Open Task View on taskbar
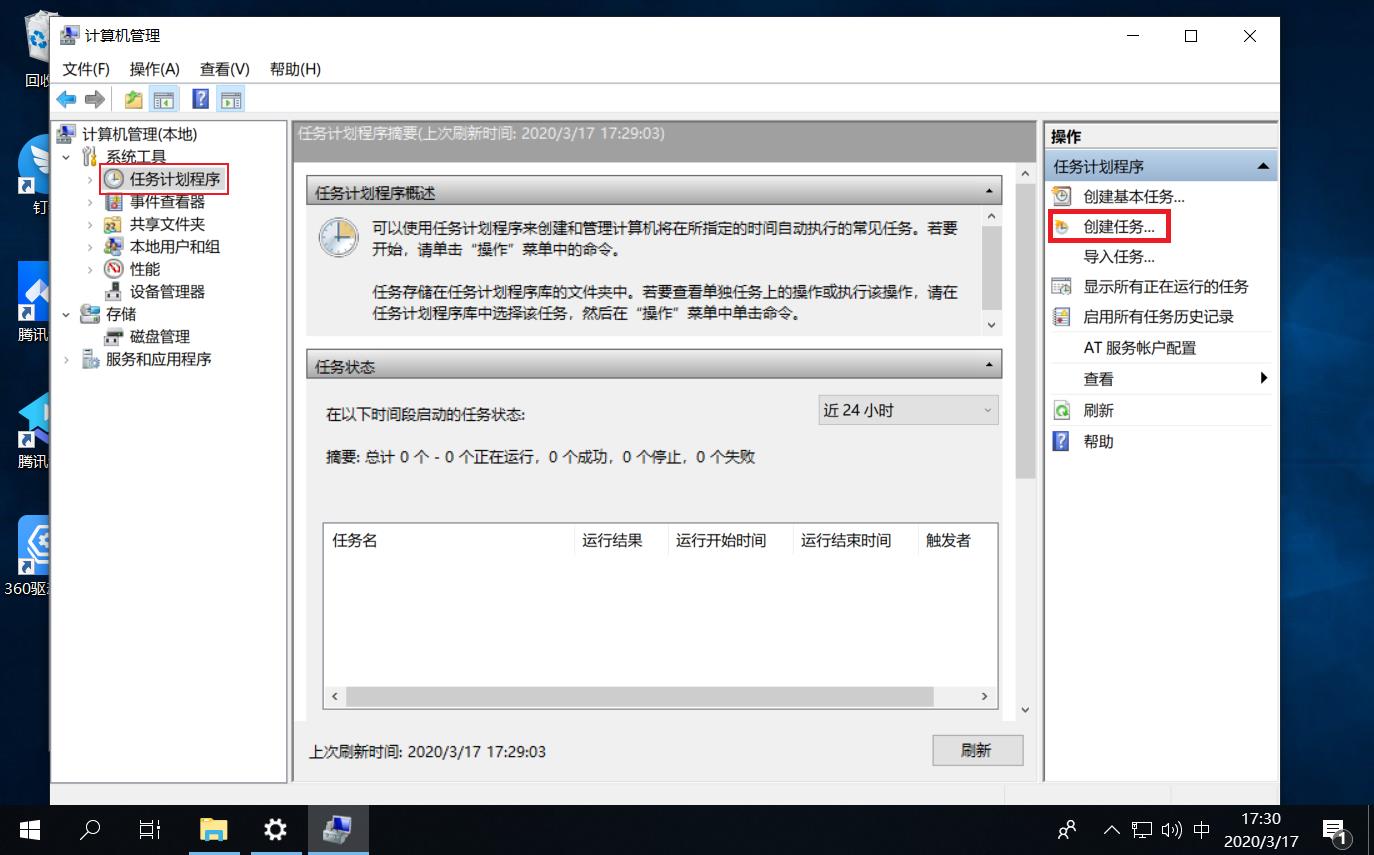1374x855 pixels. point(150,829)
